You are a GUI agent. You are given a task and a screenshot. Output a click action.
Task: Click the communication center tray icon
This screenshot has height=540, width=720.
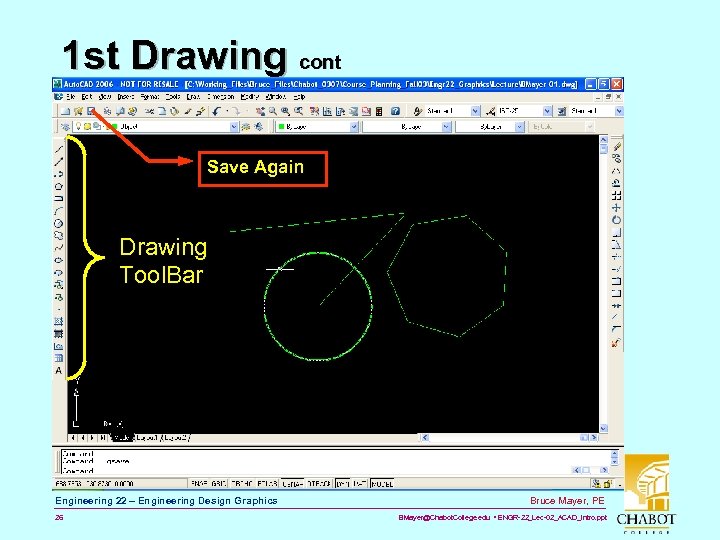coord(596,484)
